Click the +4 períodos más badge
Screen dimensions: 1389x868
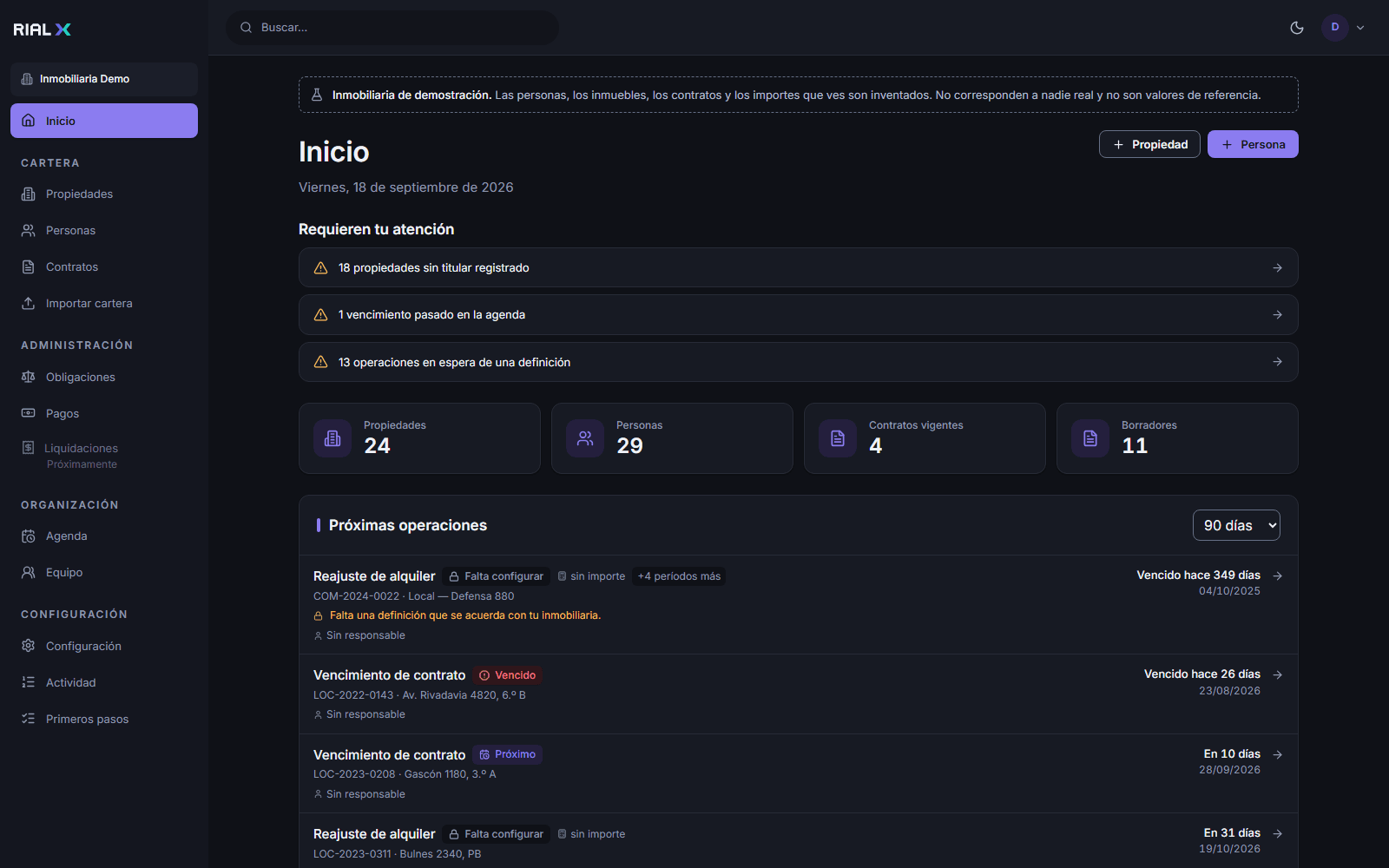click(x=679, y=576)
